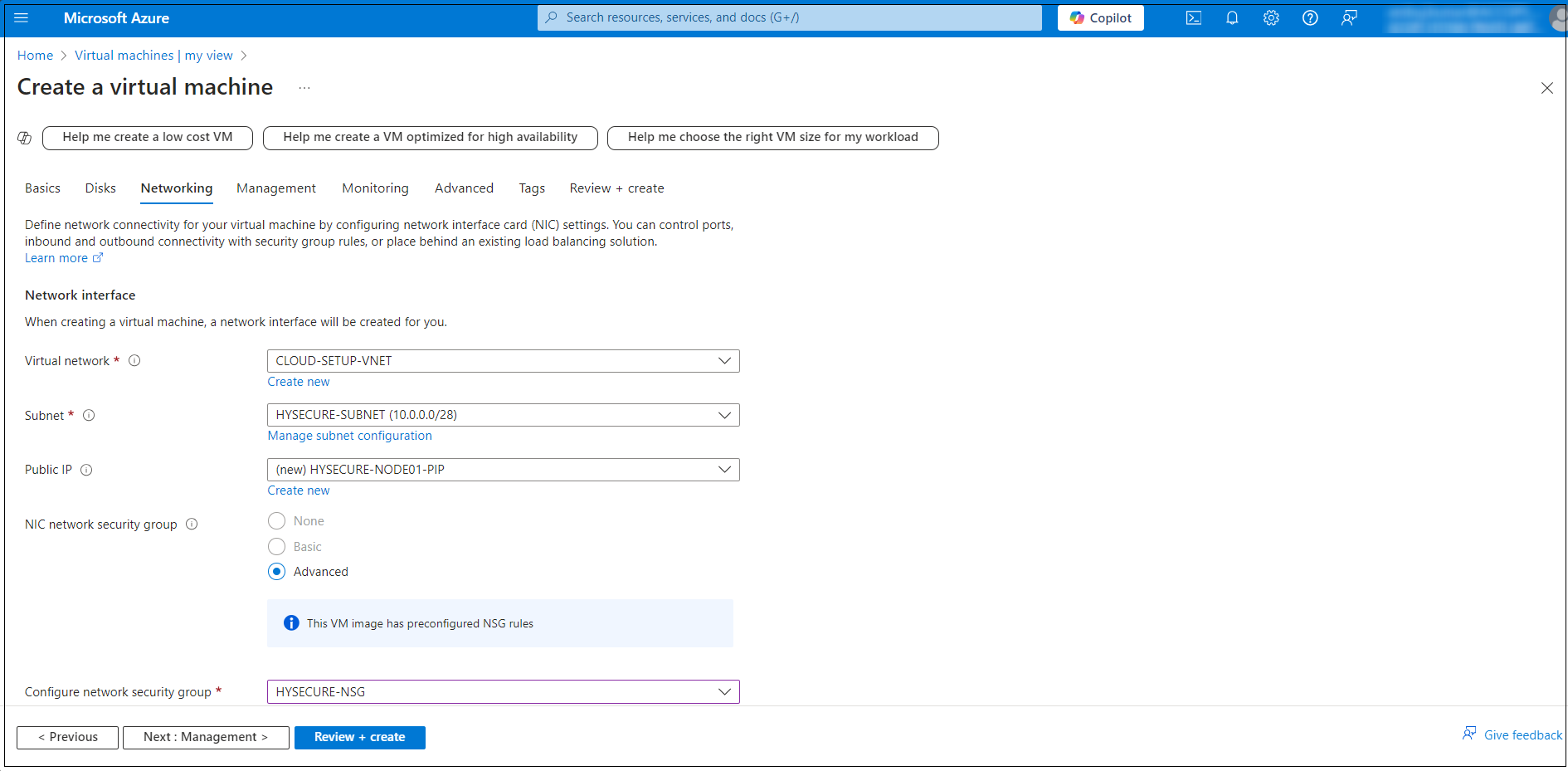Click the blue Review + create button
The width and height of the screenshot is (1568, 771).
359,737
